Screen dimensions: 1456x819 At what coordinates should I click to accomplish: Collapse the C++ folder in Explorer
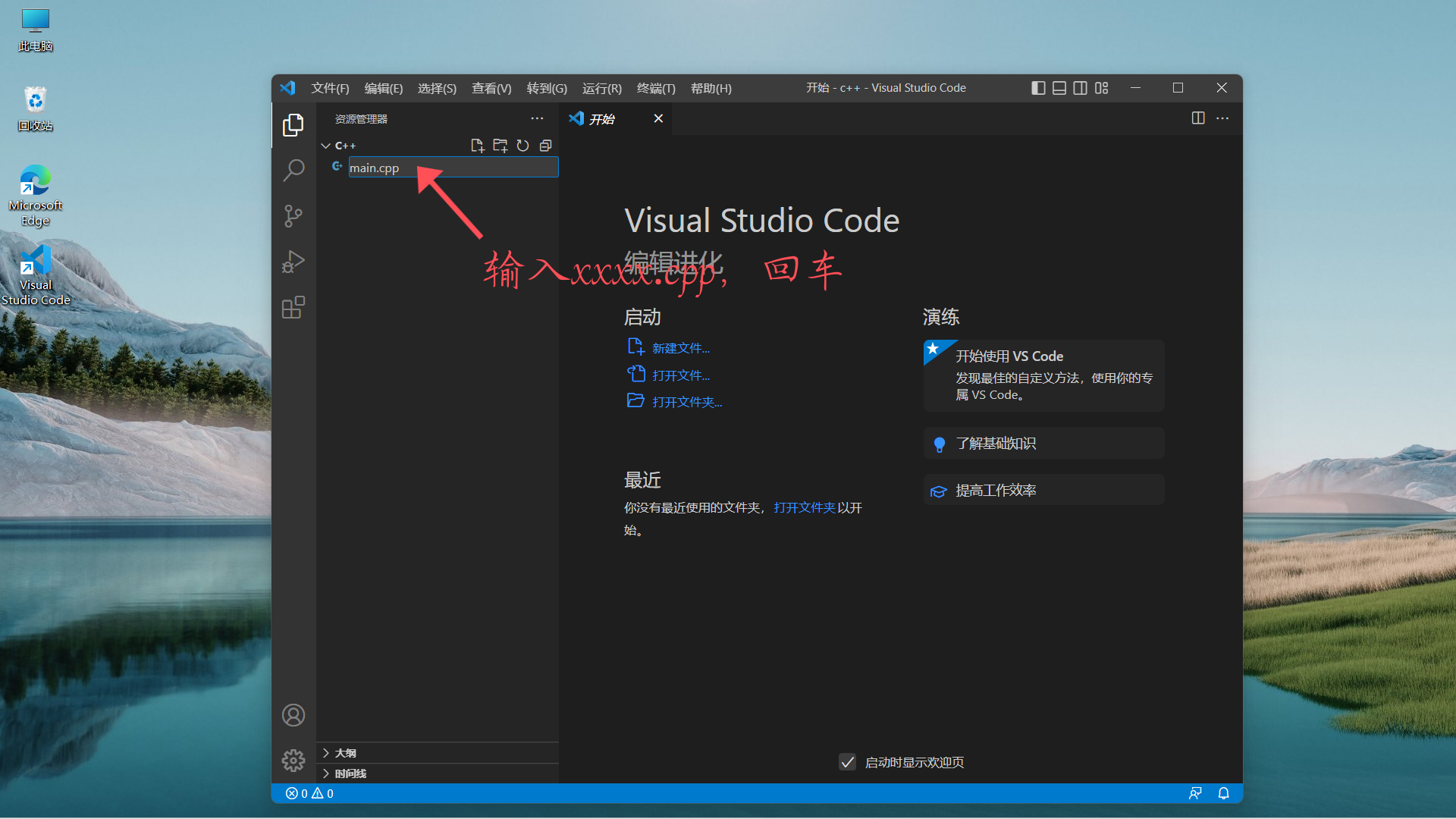(x=326, y=146)
